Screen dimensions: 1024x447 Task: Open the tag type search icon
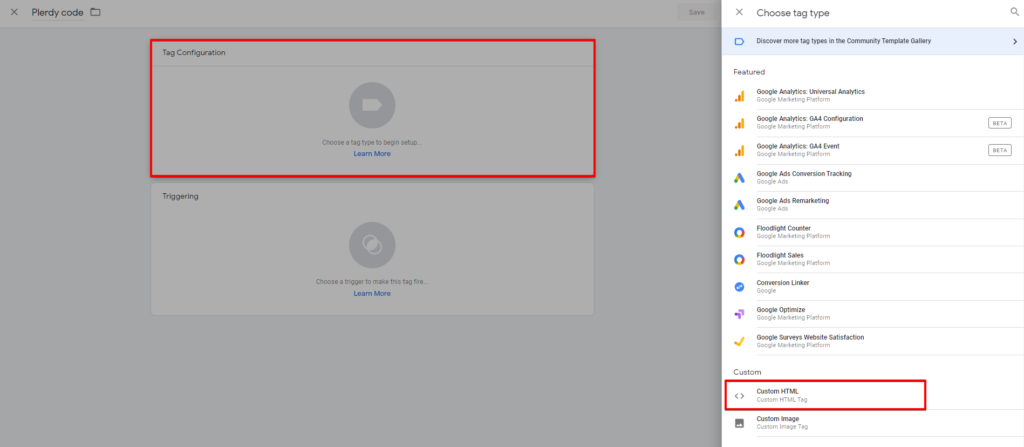pos(1015,12)
